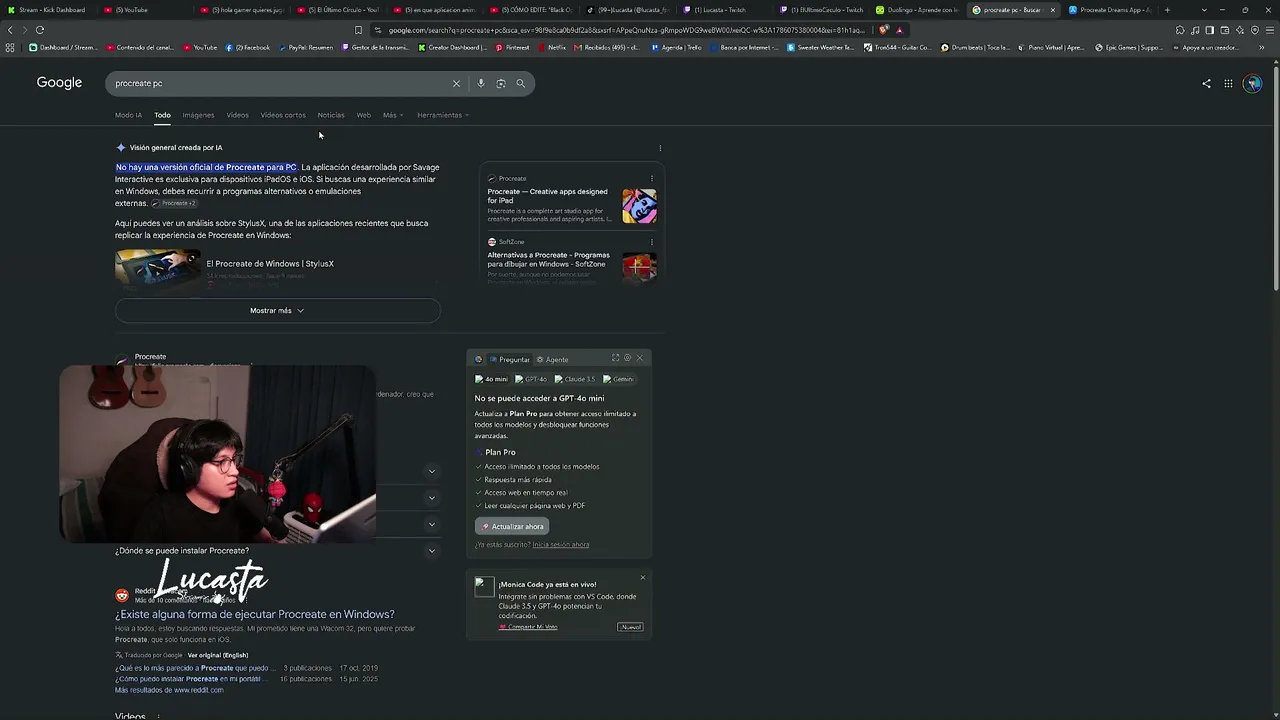Click the Actualizar ahora button

click(512, 526)
